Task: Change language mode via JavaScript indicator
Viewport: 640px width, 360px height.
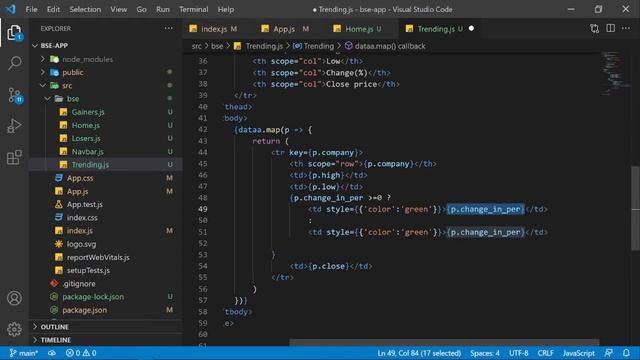Action: click(x=578, y=353)
